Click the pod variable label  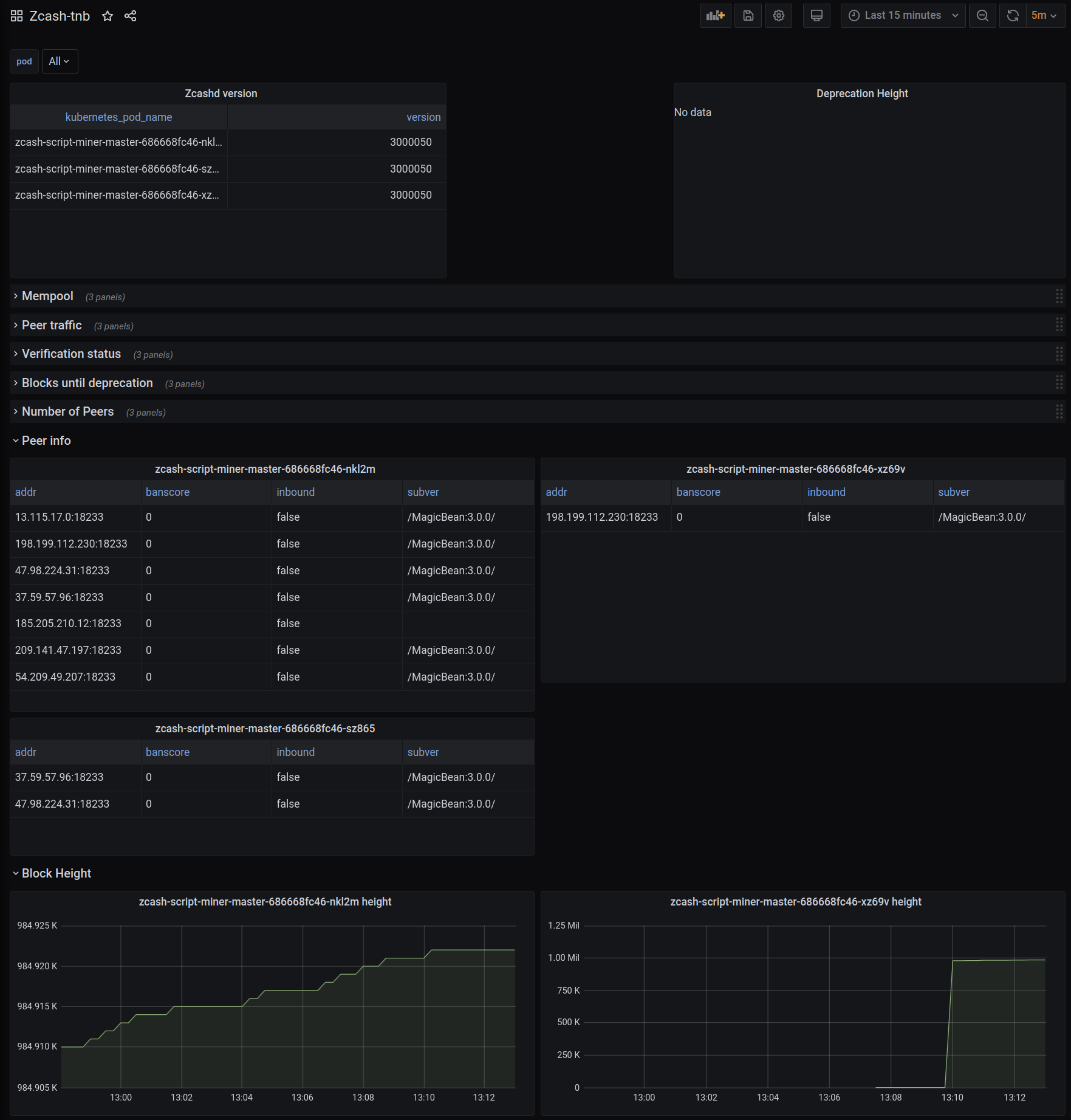click(x=24, y=61)
